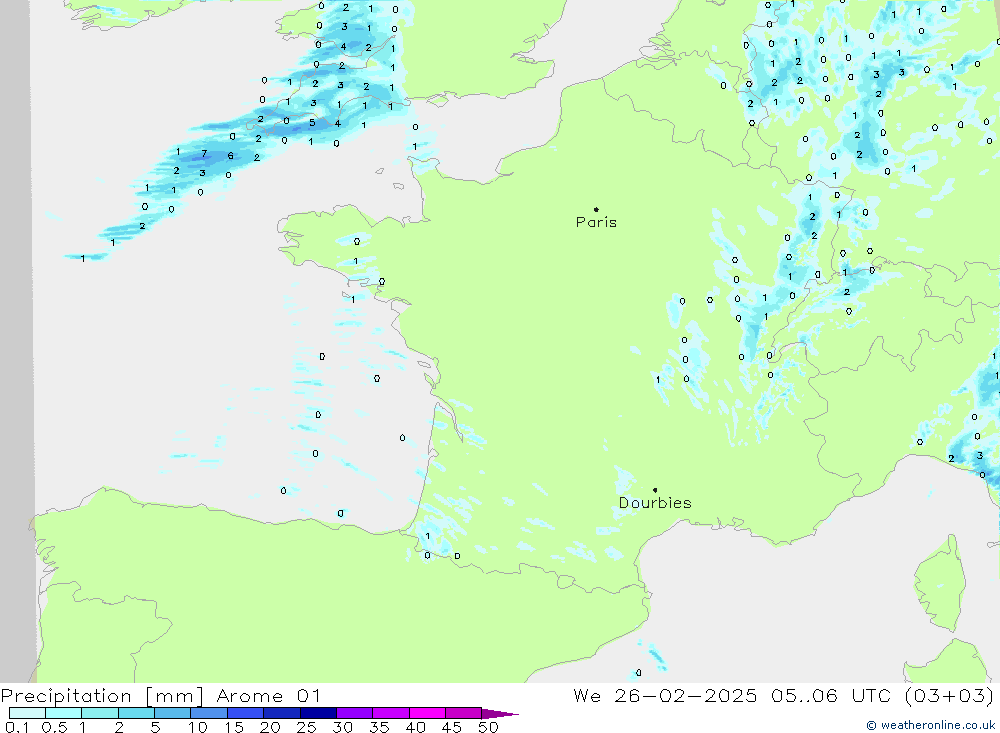Click the '7' precipitation value over the sea
The height and width of the screenshot is (733, 1000).
(204, 153)
